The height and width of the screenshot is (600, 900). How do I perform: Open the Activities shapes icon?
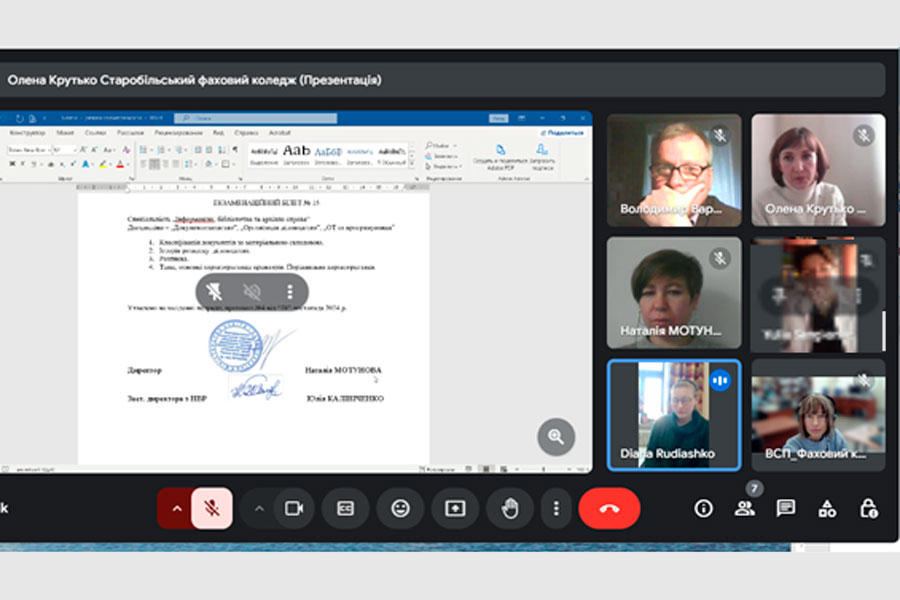827,508
